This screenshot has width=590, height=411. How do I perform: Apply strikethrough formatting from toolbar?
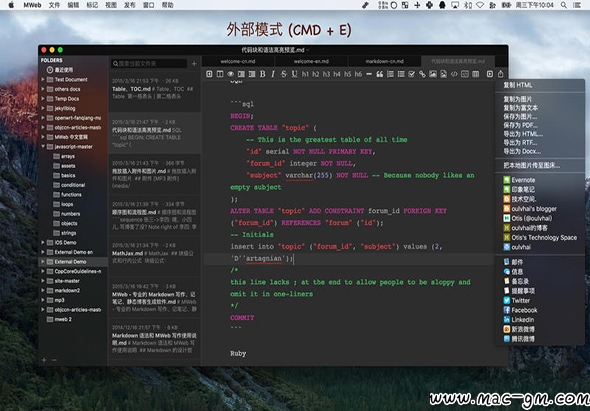tap(284, 74)
